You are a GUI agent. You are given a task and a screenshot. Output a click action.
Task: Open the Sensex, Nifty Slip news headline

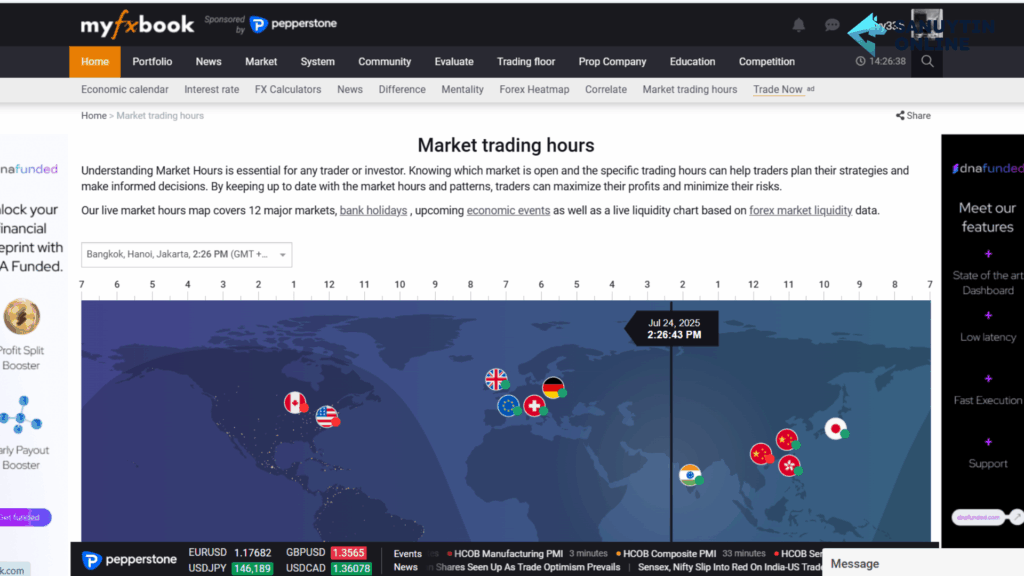(x=730, y=568)
